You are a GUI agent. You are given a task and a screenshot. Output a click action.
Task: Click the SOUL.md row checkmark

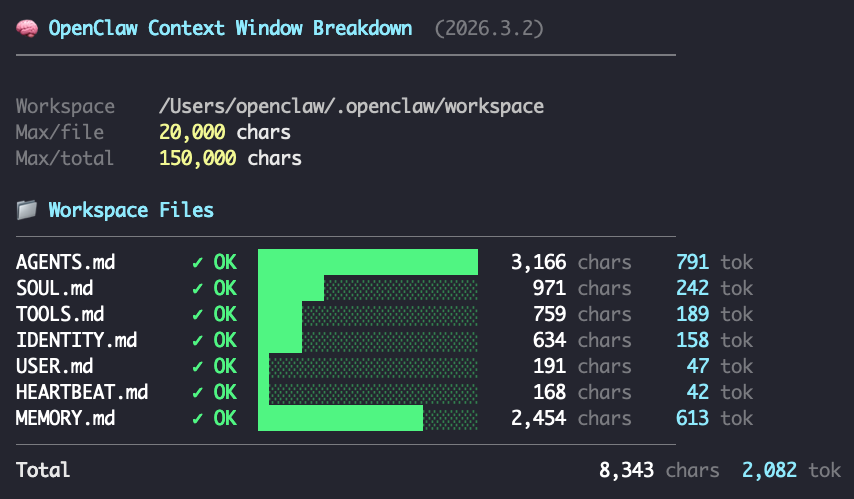pos(197,289)
